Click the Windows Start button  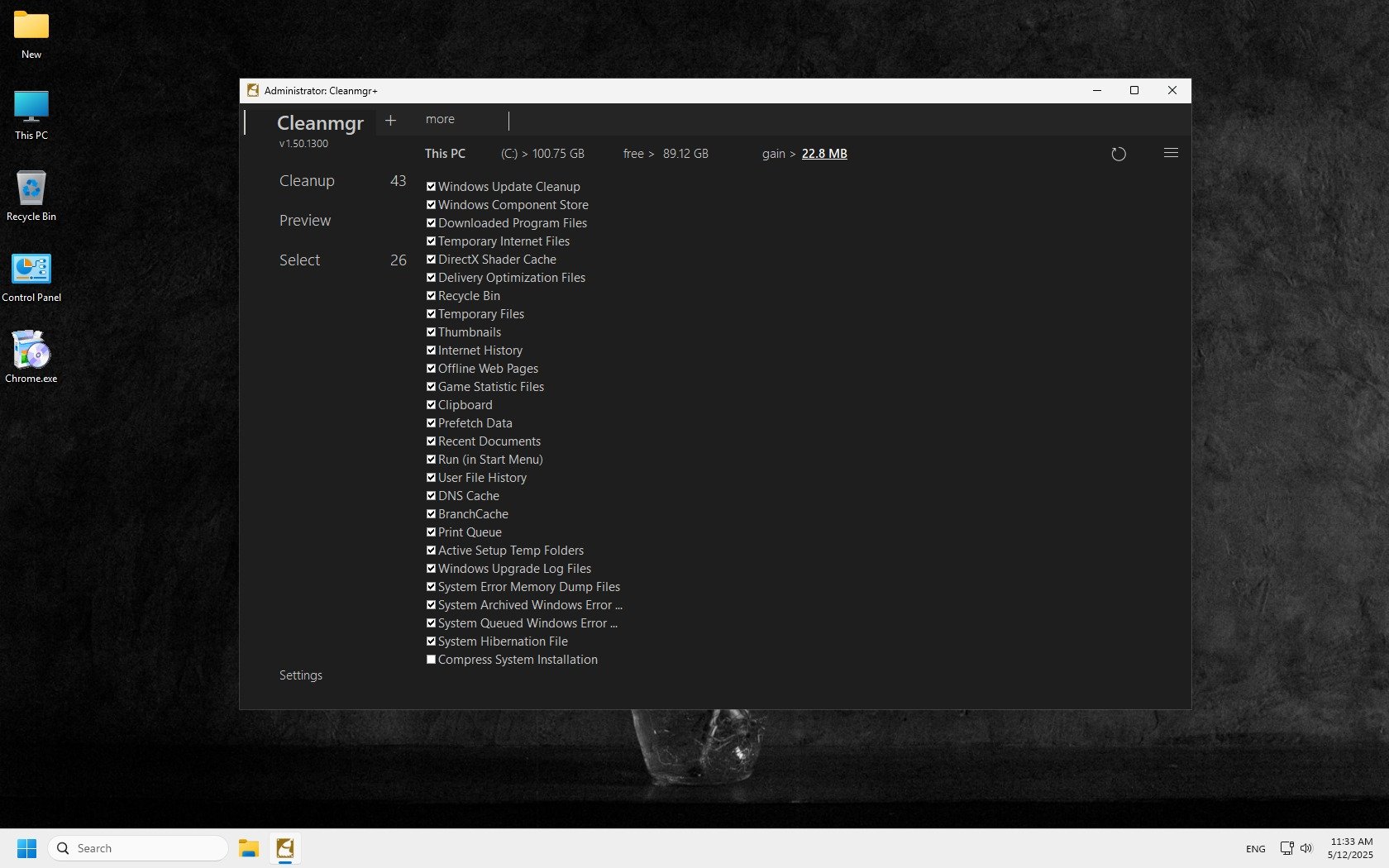pos(26,848)
